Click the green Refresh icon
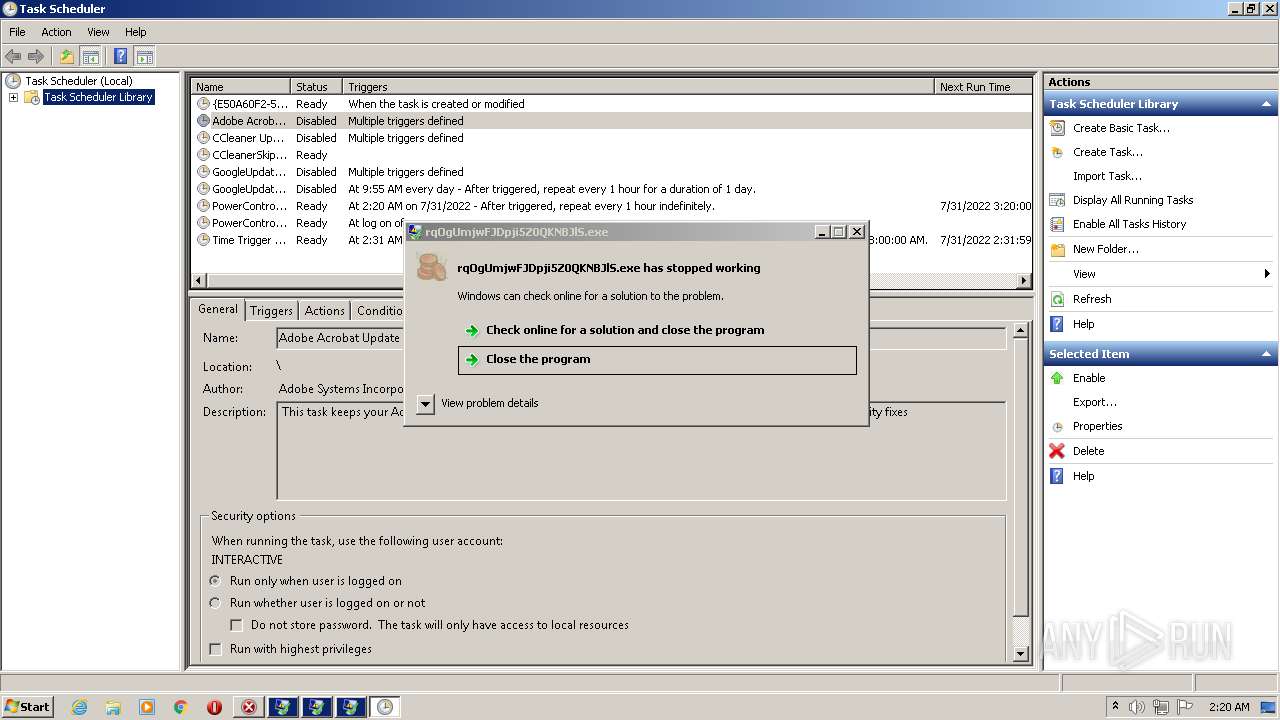 click(x=1057, y=299)
